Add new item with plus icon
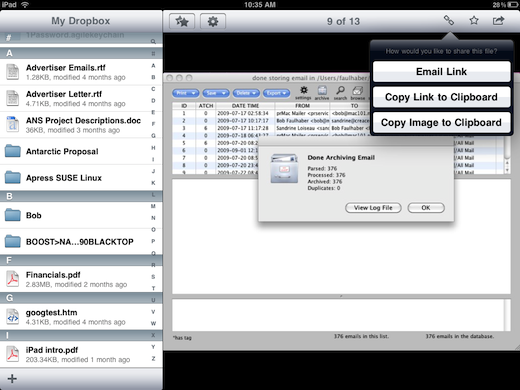This screenshot has width=520, height=390. (12, 379)
